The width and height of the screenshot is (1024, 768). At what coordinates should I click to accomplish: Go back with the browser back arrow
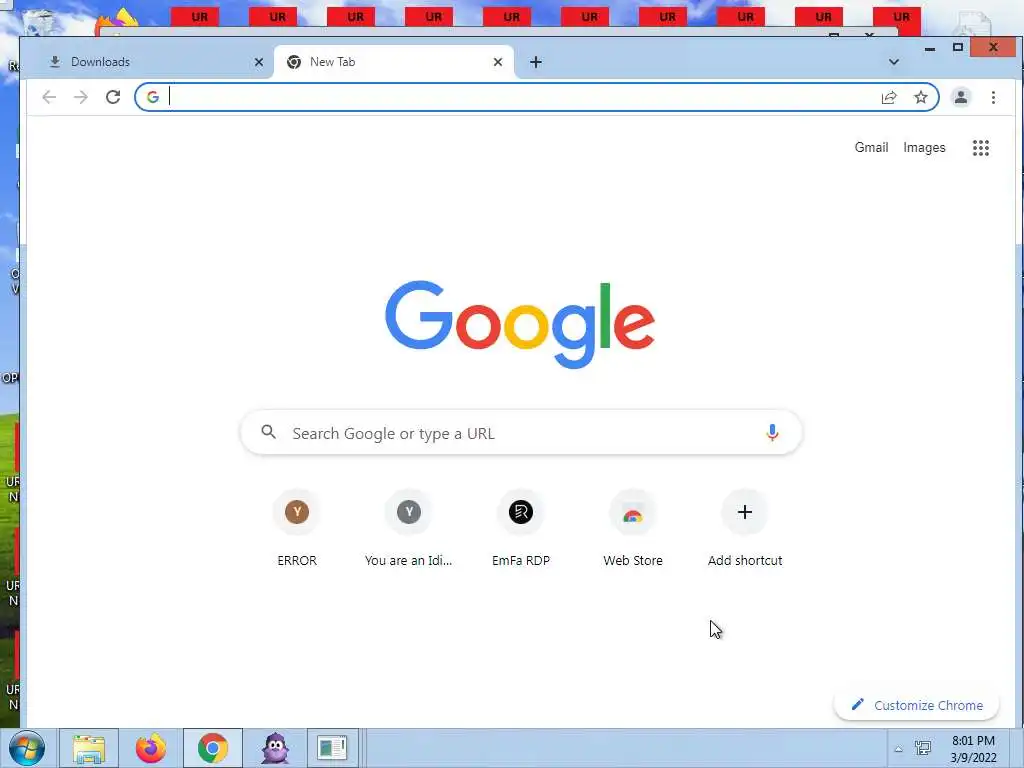[49, 97]
